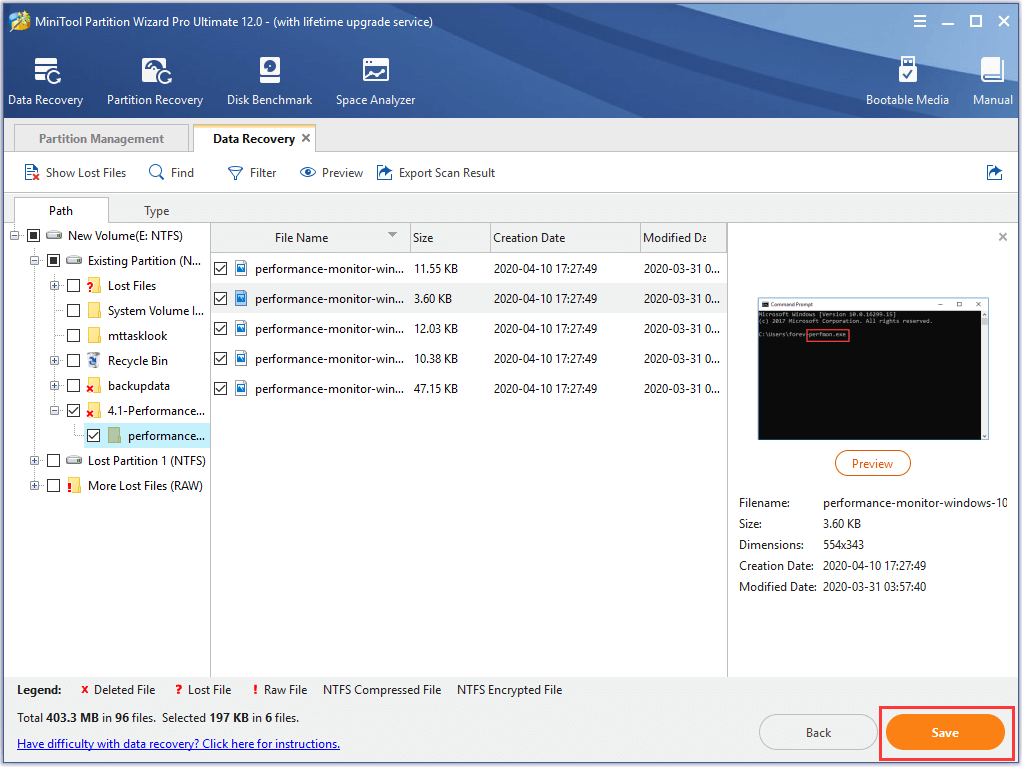Switch to the Type tab
The height and width of the screenshot is (767, 1022).
click(x=156, y=211)
